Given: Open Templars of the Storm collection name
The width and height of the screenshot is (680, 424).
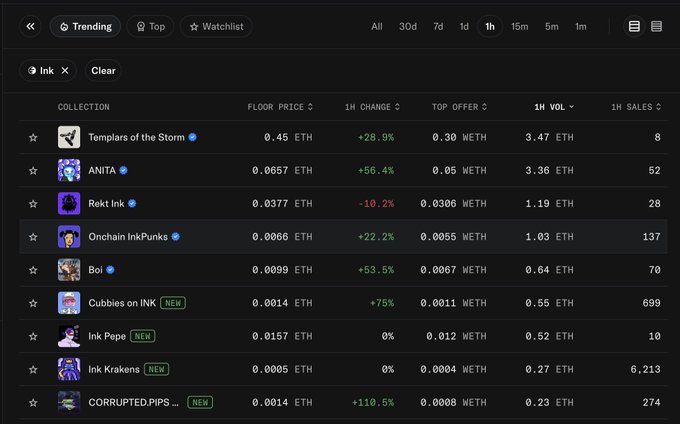Looking at the screenshot, I should (x=137, y=137).
